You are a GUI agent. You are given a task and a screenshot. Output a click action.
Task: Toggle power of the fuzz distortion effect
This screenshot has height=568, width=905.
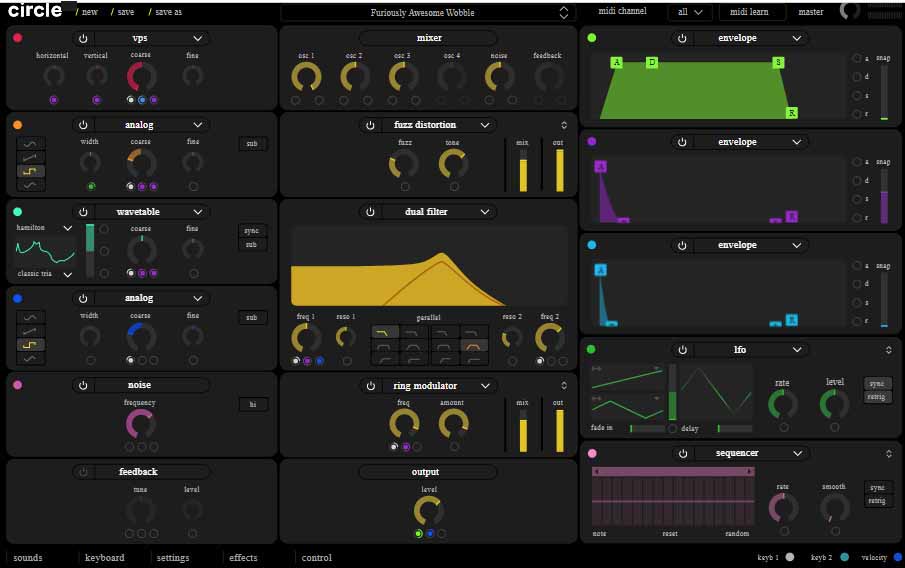tap(371, 125)
